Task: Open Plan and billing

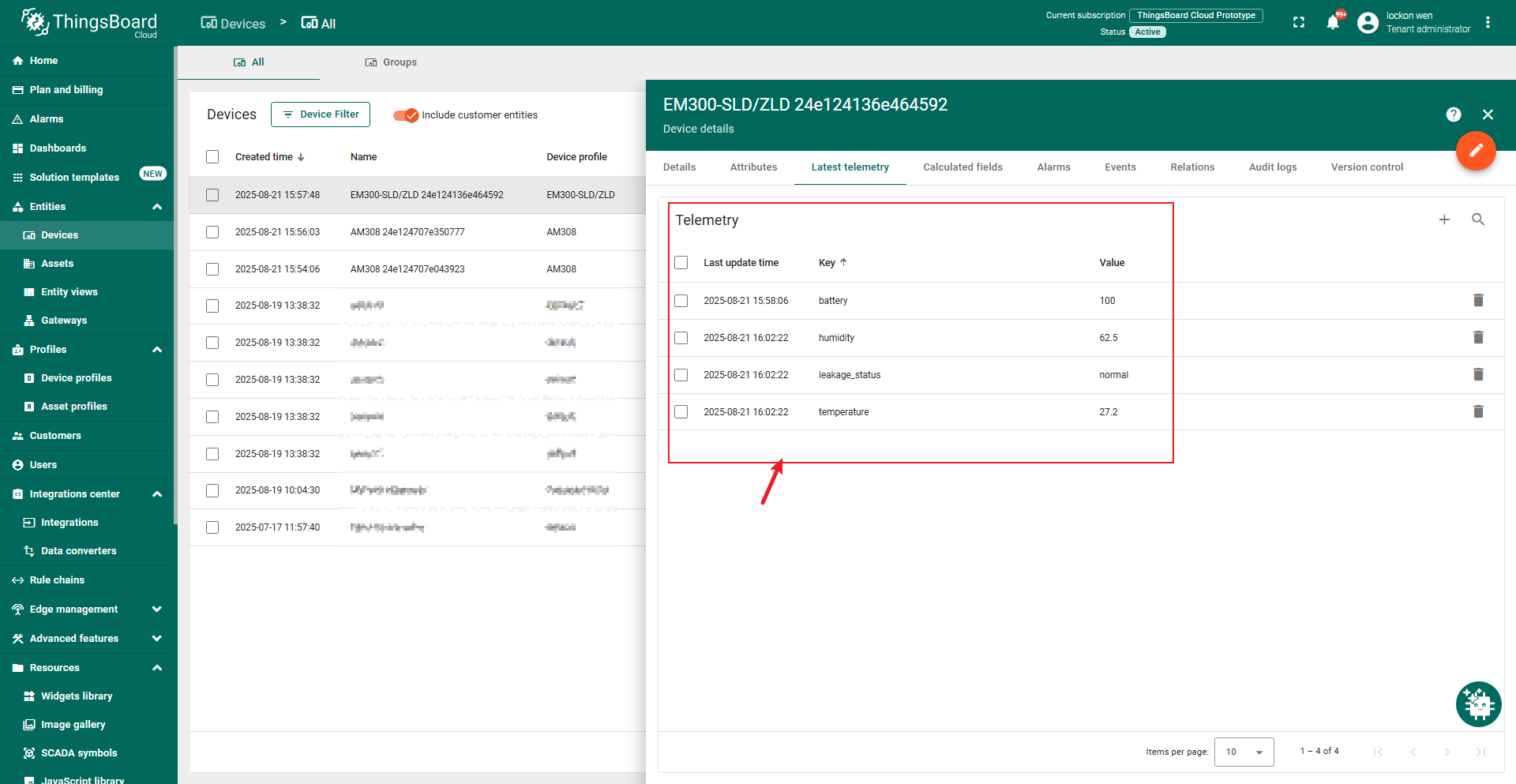Action: [87, 90]
